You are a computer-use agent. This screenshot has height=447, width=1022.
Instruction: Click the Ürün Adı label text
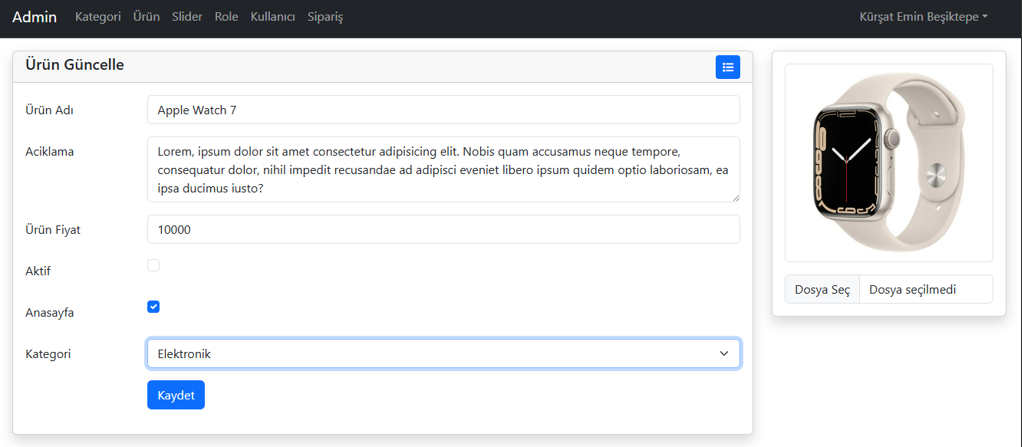49,110
